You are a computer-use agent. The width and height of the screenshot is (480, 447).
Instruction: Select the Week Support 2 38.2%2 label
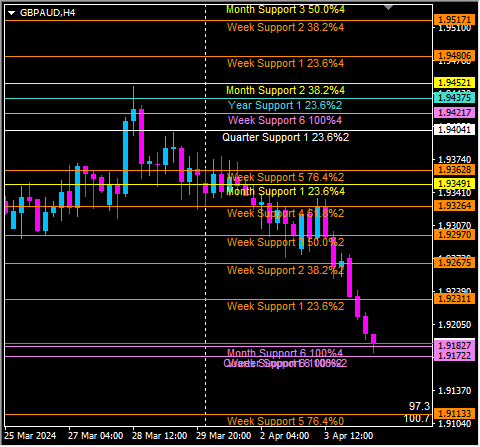[x=285, y=270]
